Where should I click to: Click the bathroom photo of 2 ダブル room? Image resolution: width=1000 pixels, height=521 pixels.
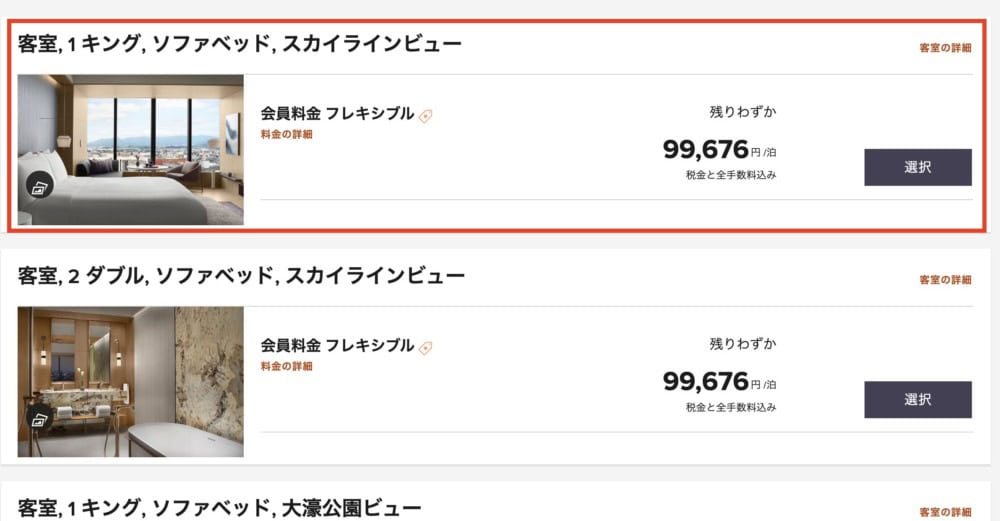coord(131,382)
